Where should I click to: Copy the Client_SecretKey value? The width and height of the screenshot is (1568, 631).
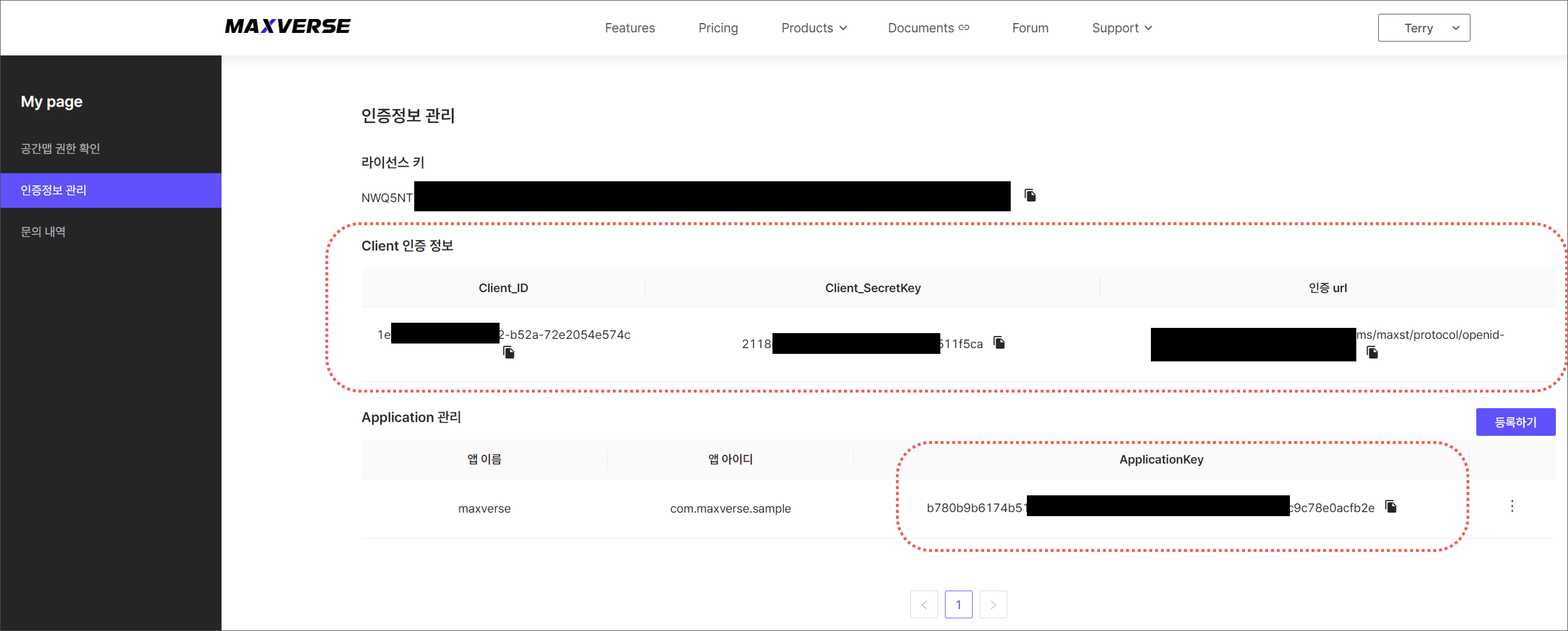999,343
